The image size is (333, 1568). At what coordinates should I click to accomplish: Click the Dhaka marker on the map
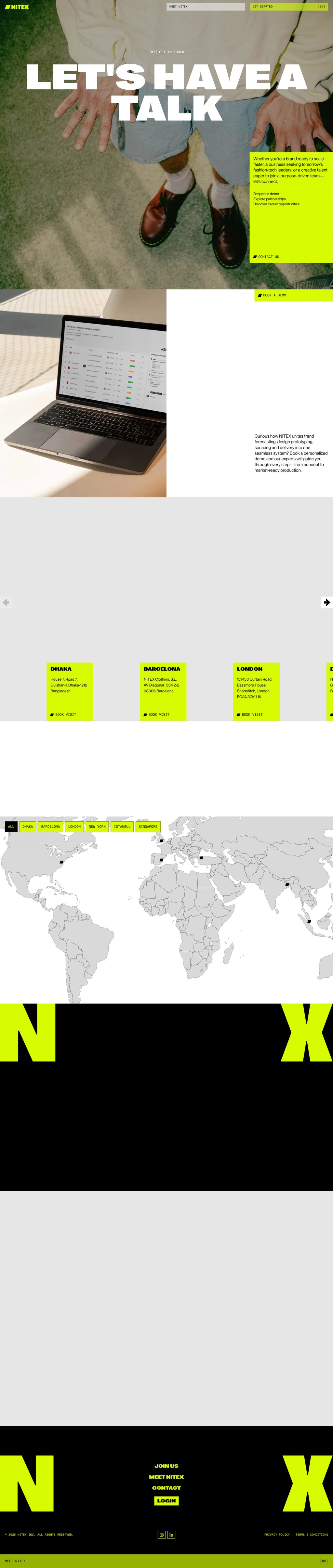pos(287,884)
